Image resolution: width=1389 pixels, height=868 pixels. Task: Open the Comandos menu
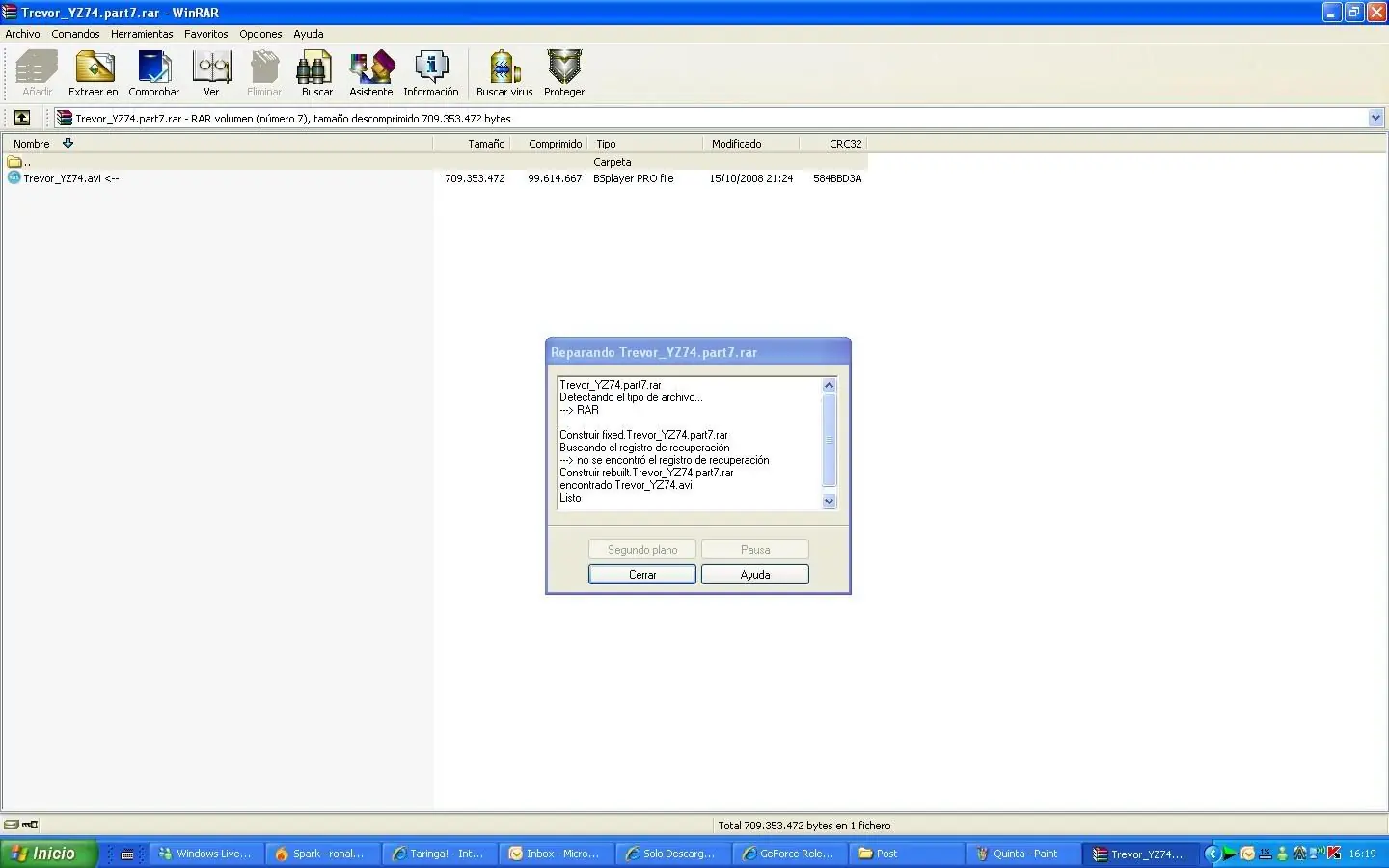(x=75, y=34)
